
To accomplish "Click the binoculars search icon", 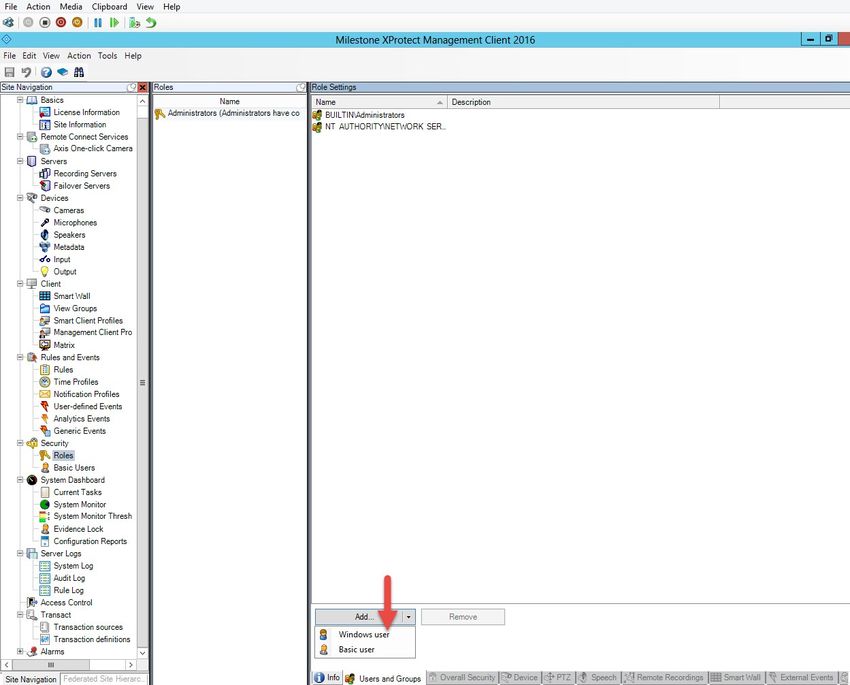I will pyautogui.click(x=79, y=72).
